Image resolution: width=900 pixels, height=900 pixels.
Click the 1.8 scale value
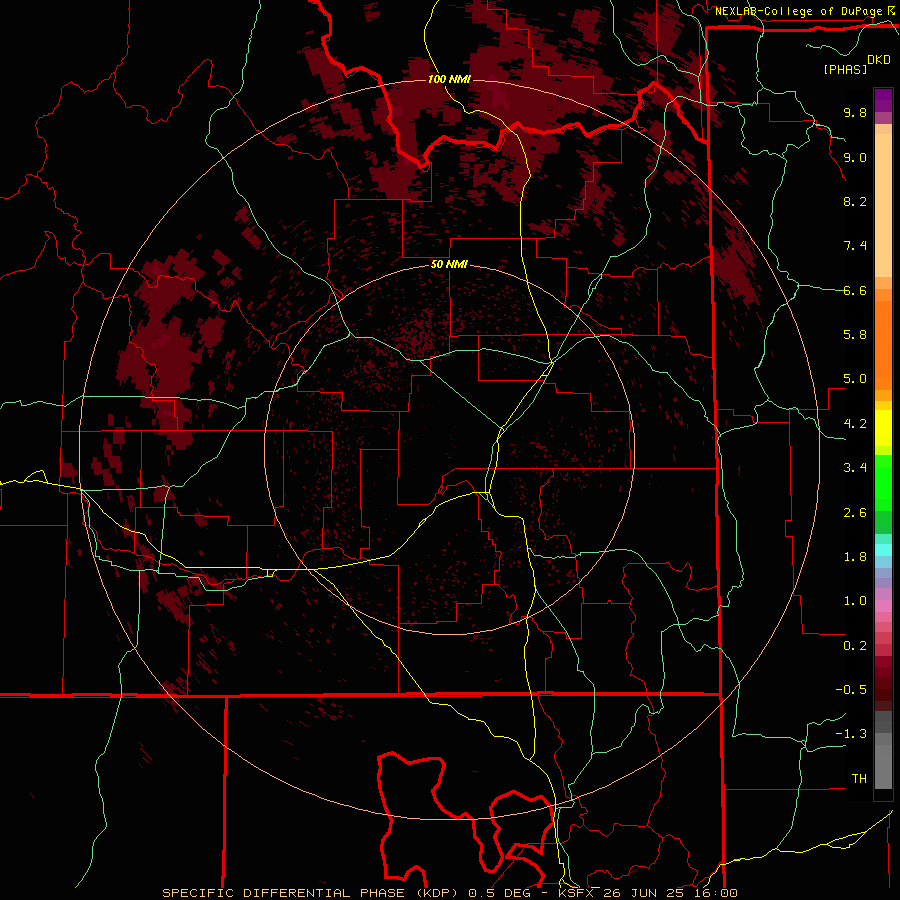855,557
